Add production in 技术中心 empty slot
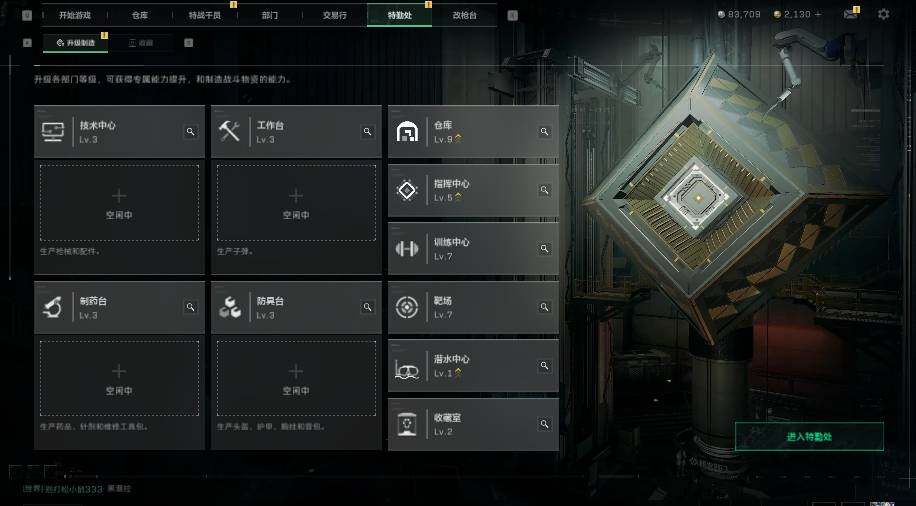The height and width of the screenshot is (506, 916). [119, 203]
